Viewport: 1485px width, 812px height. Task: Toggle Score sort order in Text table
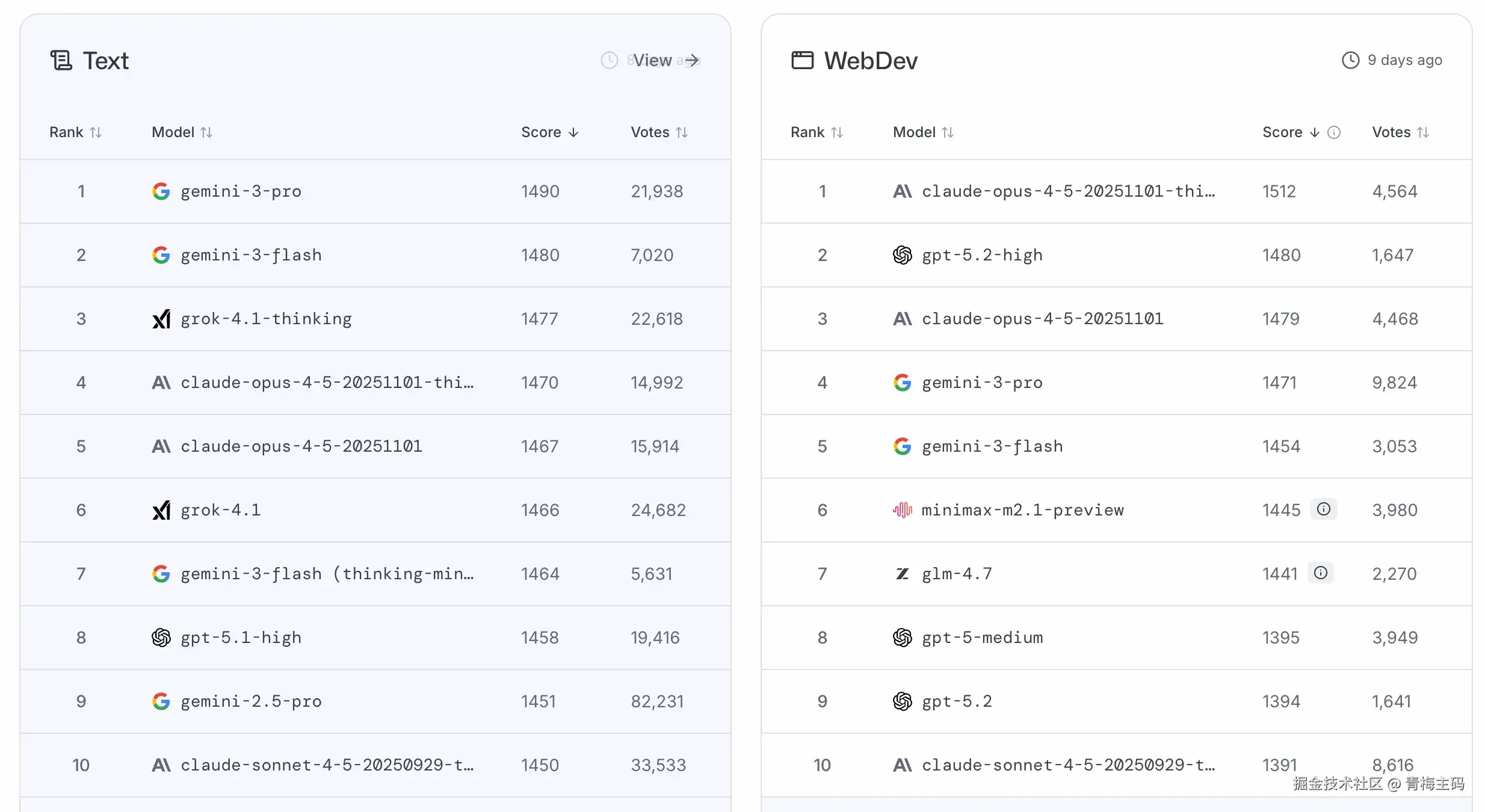[x=549, y=132]
